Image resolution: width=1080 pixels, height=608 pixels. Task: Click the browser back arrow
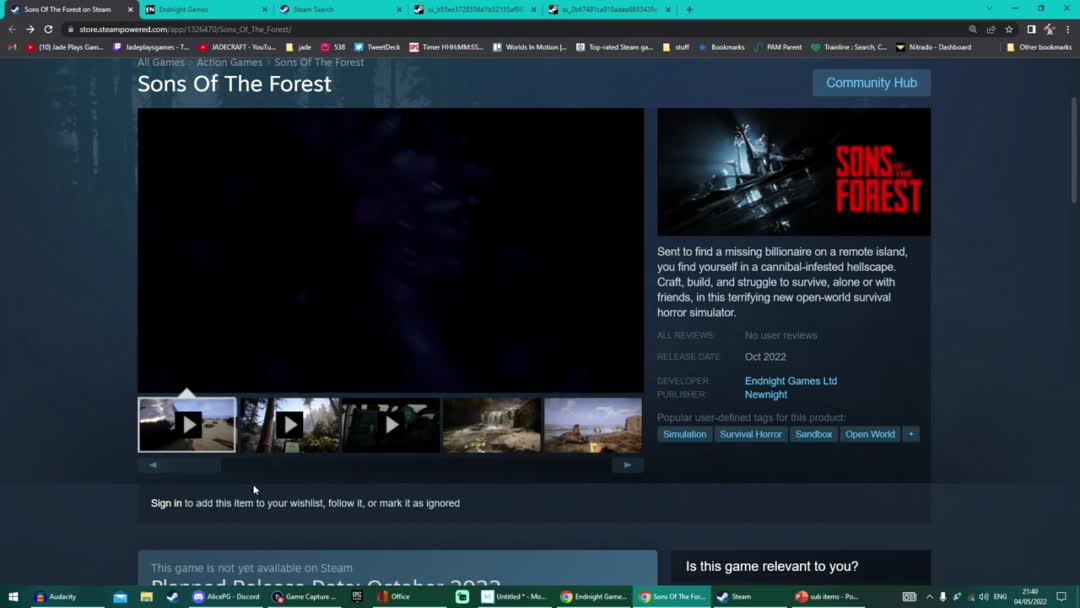[12, 29]
